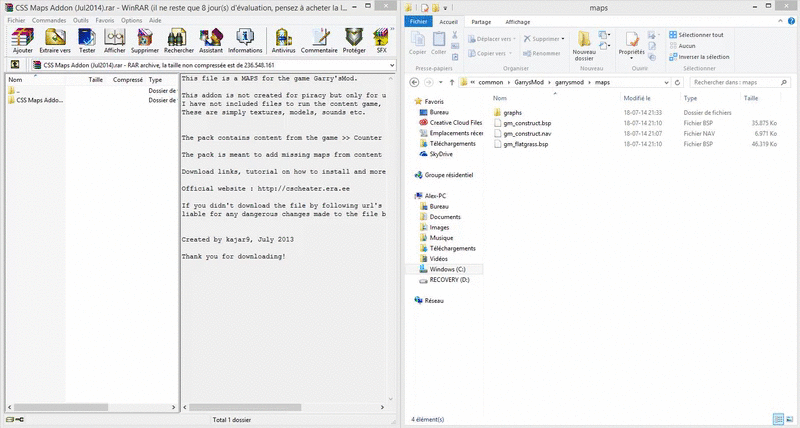Open the Outils menu in WinRAR
Image resolution: width=800 pixels, height=428 pixels.
point(81,20)
